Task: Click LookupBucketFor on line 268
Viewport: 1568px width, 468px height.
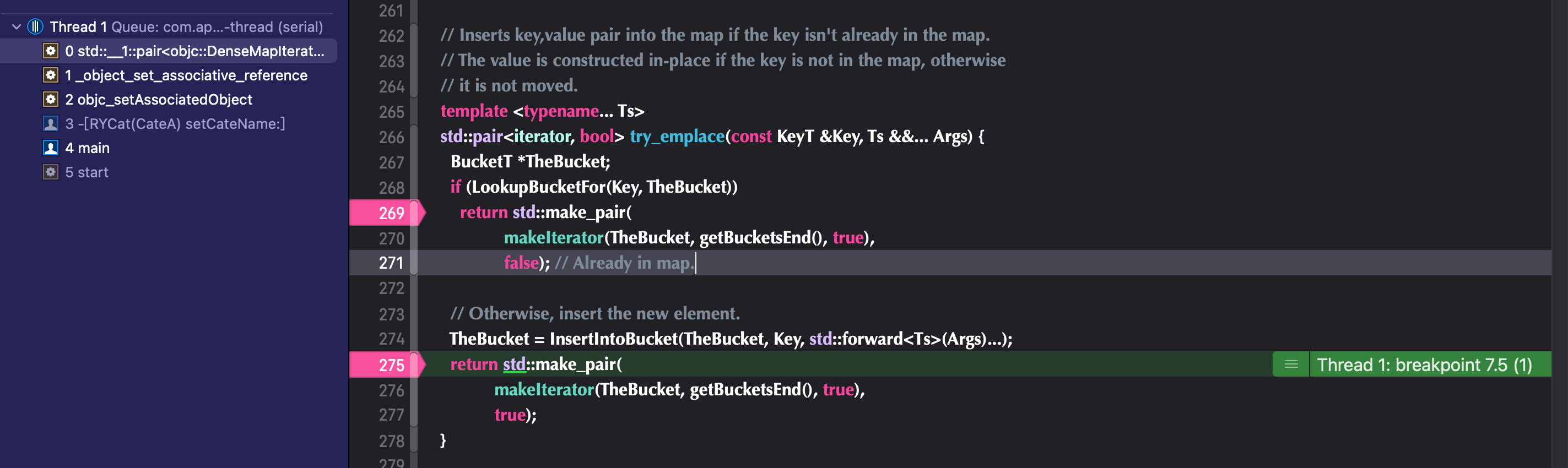Action: 539,187
